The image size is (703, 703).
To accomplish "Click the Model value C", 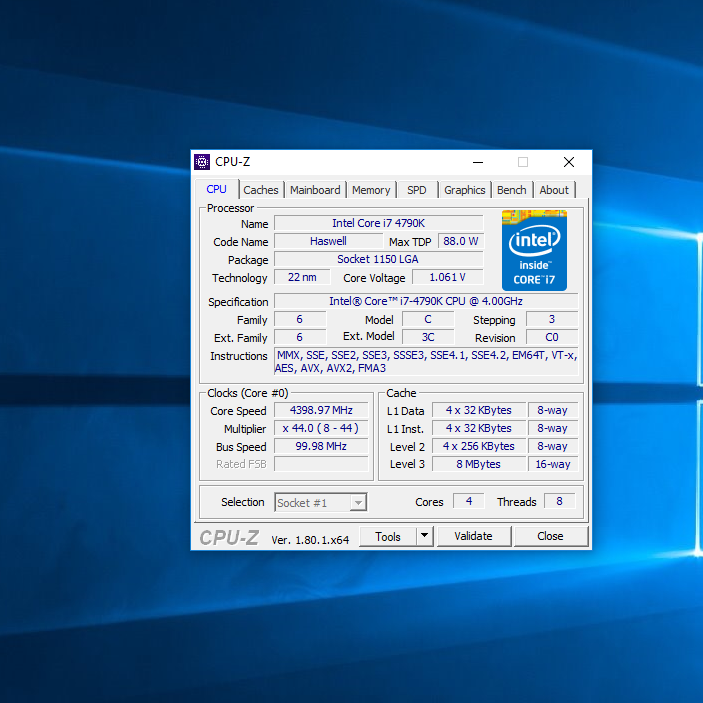I will [x=428, y=319].
